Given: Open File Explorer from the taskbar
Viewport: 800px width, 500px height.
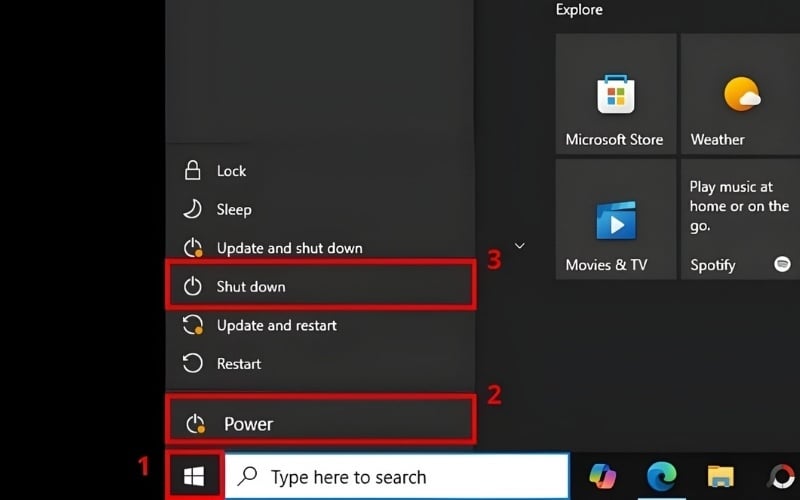Looking at the screenshot, I should click(x=721, y=476).
